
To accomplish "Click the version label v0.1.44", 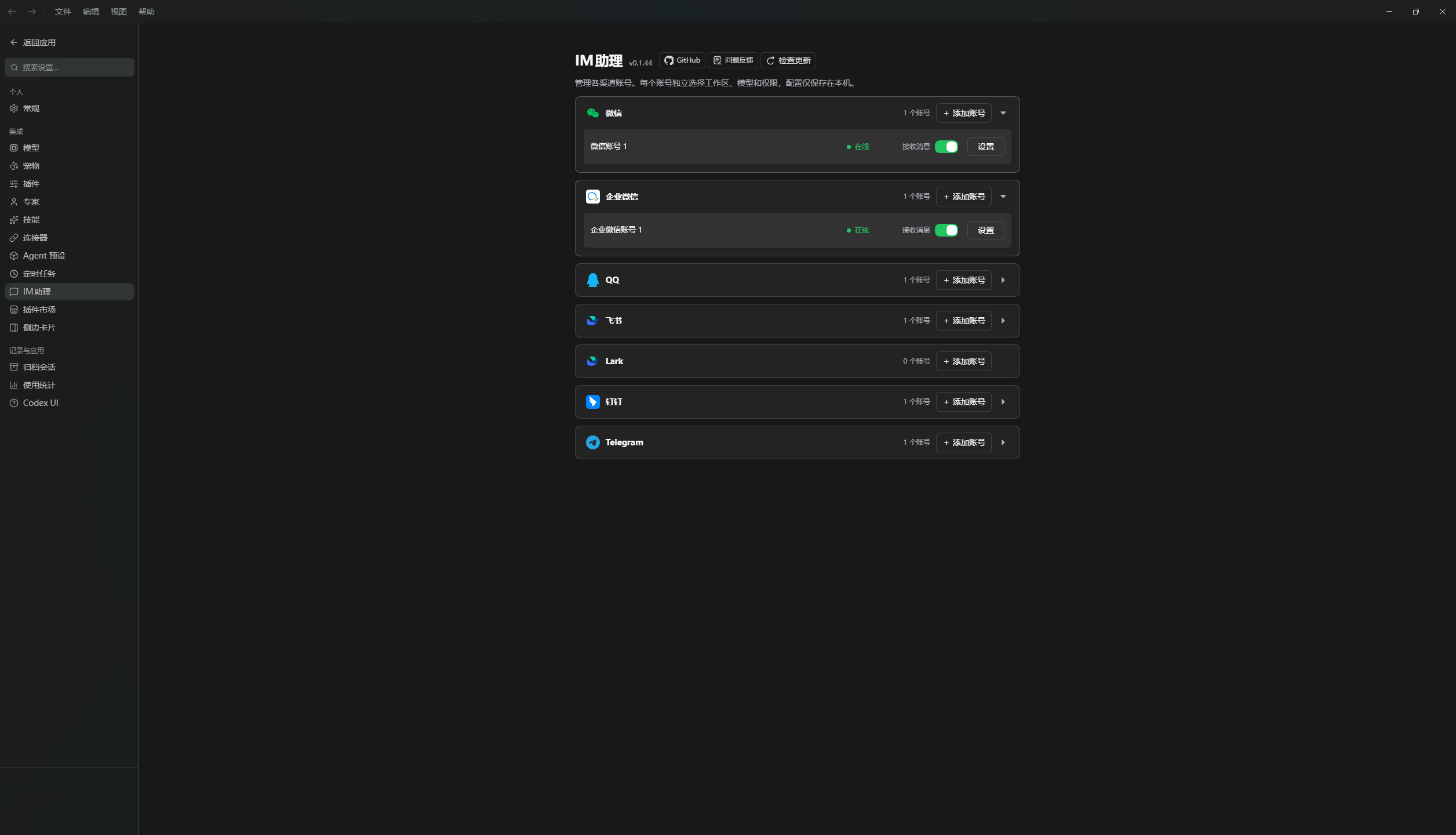I will pos(640,63).
